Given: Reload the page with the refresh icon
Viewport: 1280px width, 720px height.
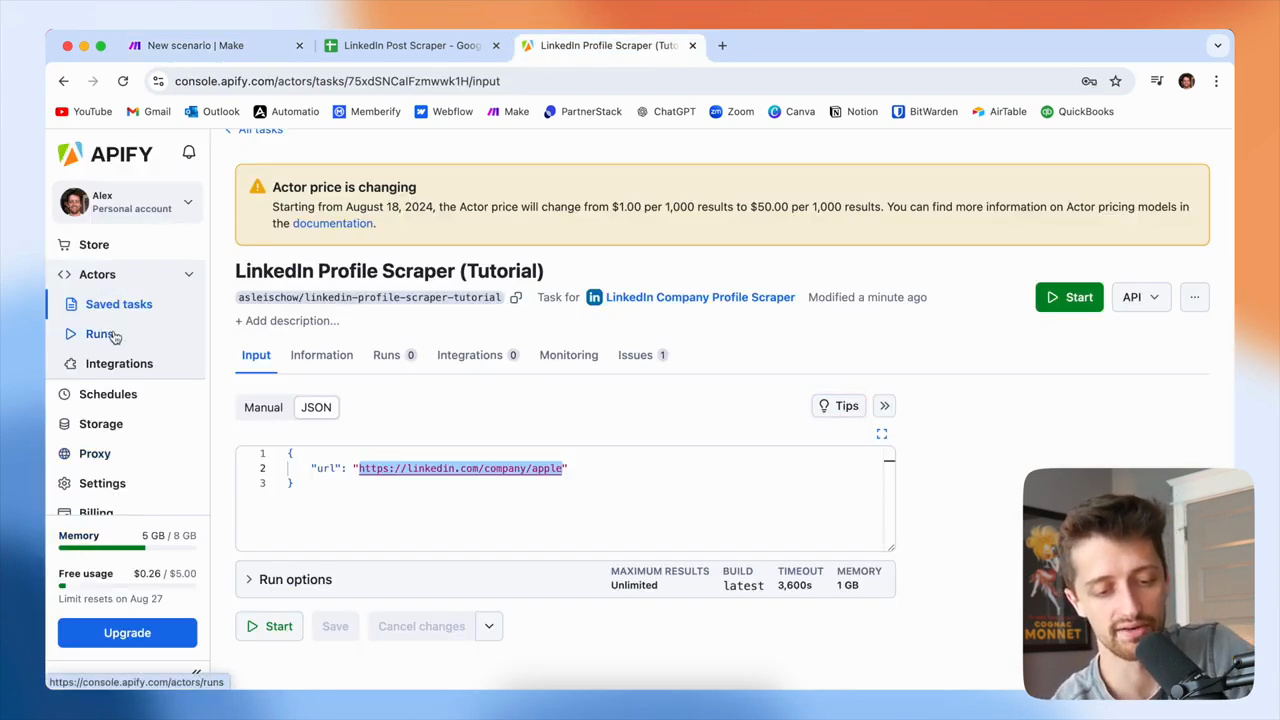Looking at the screenshot, I should tap(123, 81).
